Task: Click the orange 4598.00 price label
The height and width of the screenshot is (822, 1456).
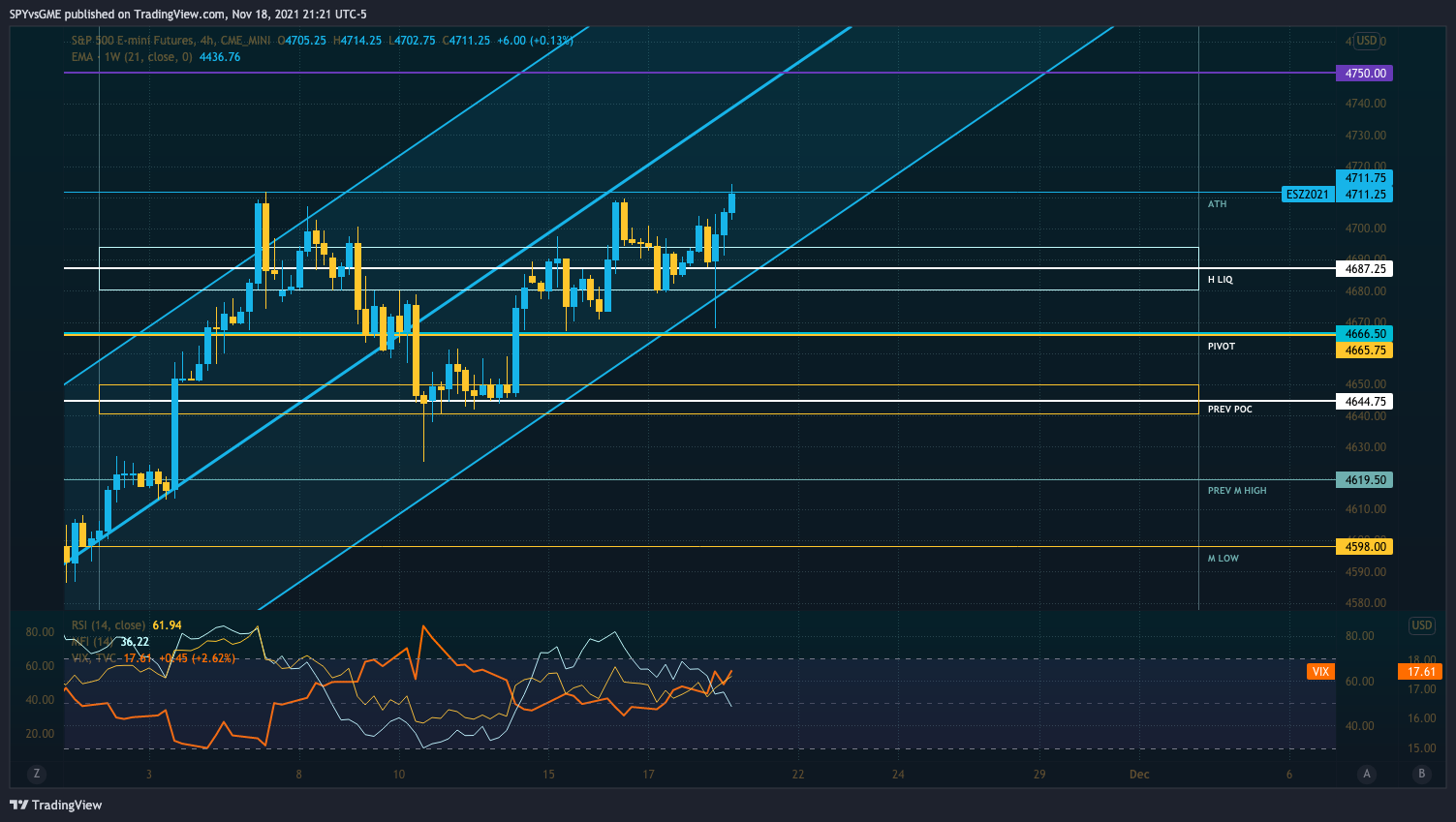Action: click(1365, 547)
